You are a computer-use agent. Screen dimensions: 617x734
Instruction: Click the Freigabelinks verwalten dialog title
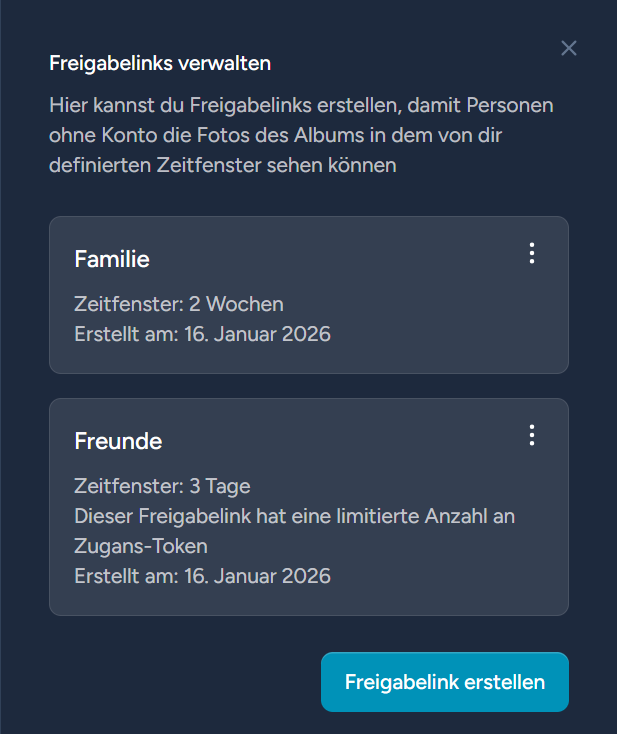click(160, 64)
